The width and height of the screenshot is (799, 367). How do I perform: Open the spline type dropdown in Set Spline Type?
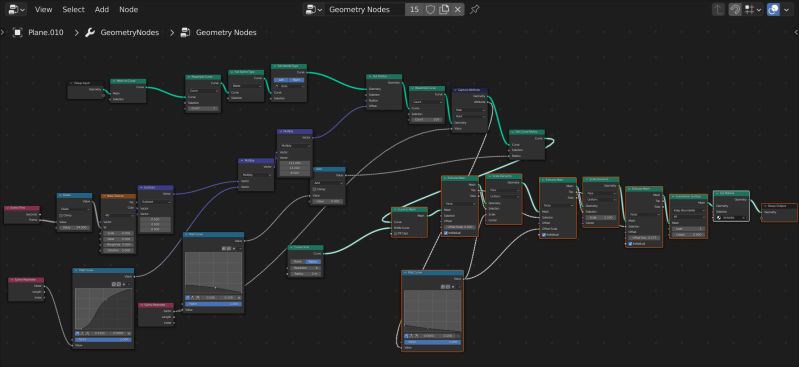tap(246, 86)
